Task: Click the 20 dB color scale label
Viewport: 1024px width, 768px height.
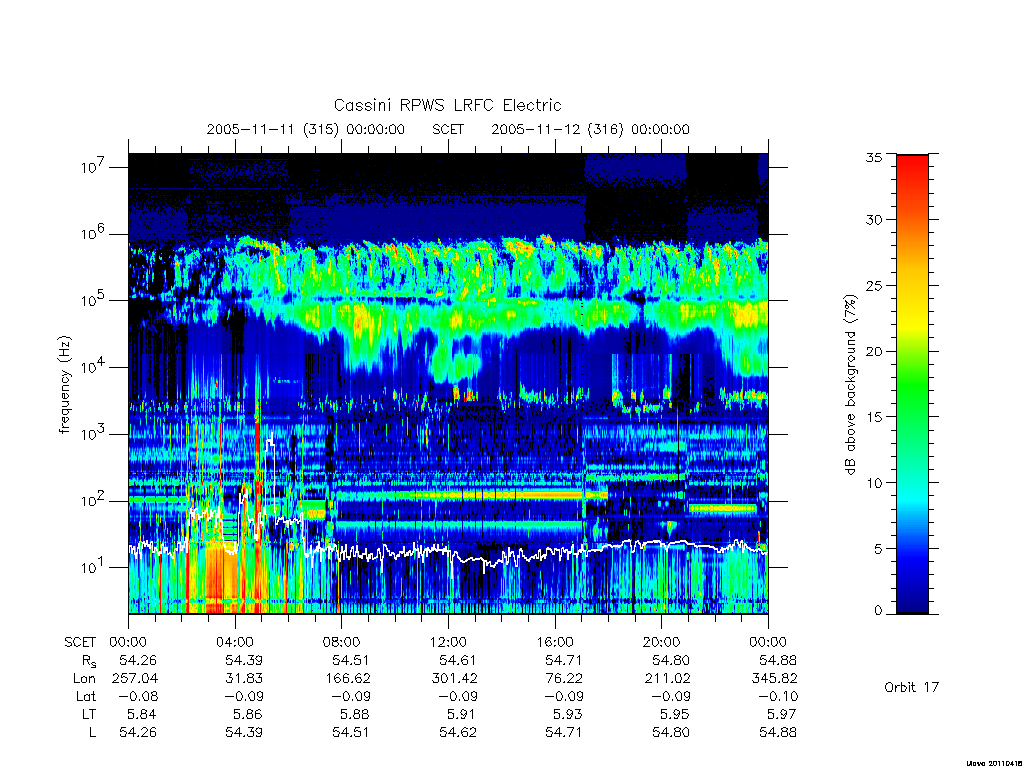Action: [x=873, y=351]
